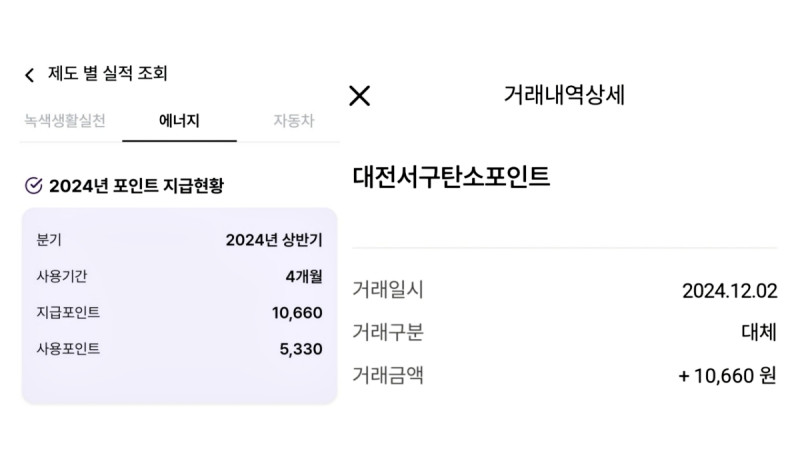Click the checkmark icon beside 2024년 포인트 지급현황
The image size is (800, 467).
[34, 185]
